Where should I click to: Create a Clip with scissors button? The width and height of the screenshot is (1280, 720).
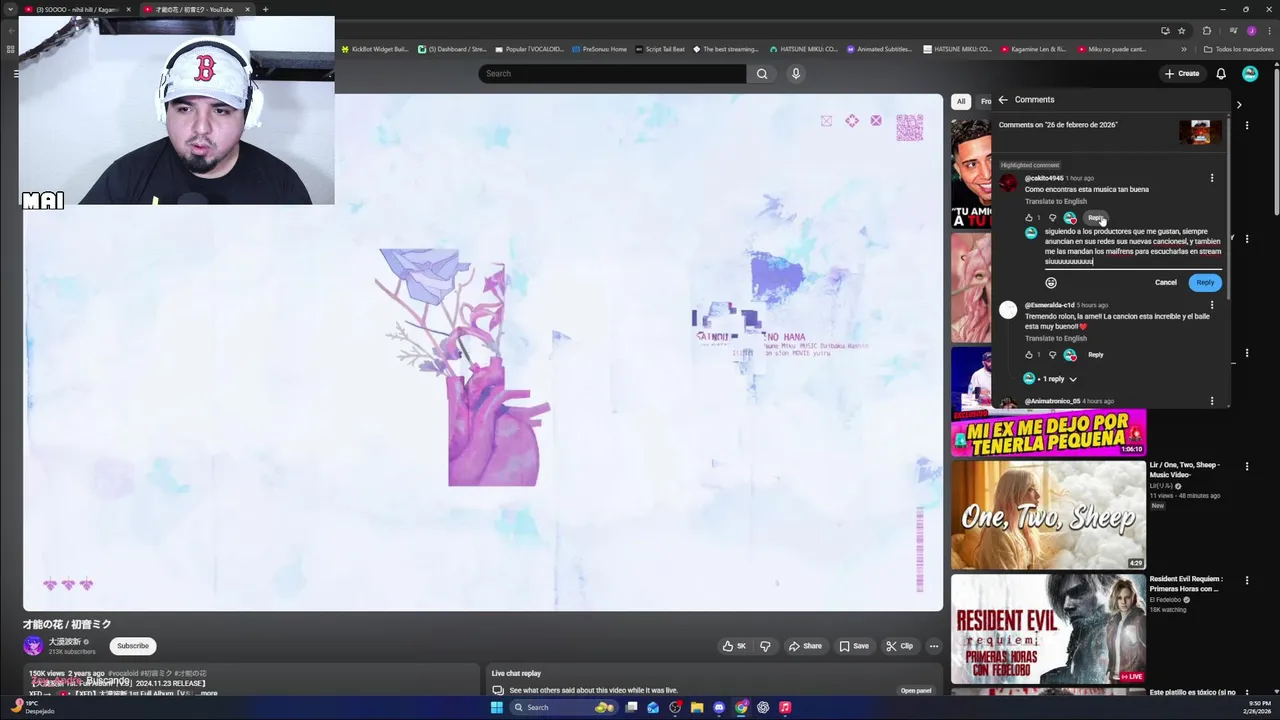pos(899,646)
